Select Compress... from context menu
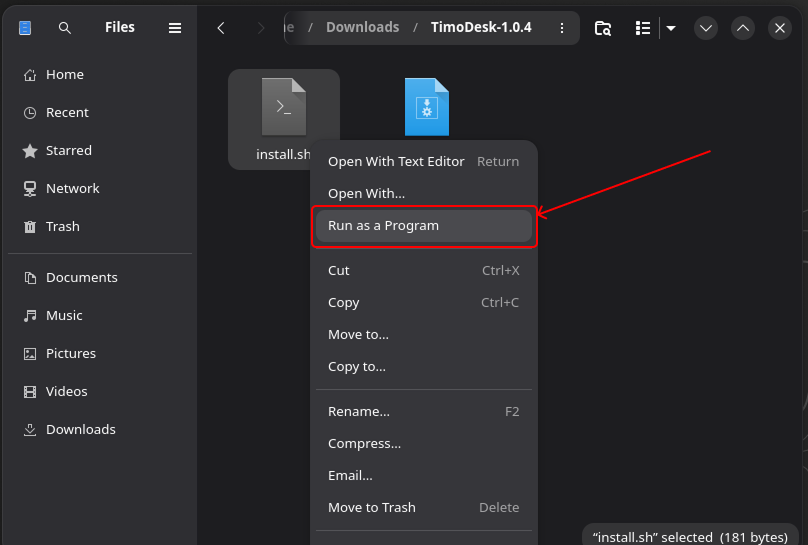 pyautogui.click(x=364, y=443)
